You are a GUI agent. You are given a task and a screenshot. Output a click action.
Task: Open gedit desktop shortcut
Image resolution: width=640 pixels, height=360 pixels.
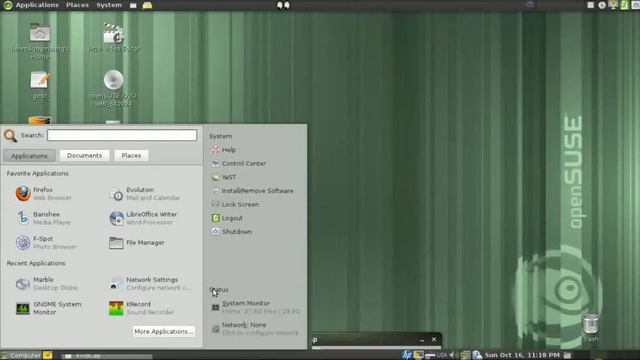(40, 85)
